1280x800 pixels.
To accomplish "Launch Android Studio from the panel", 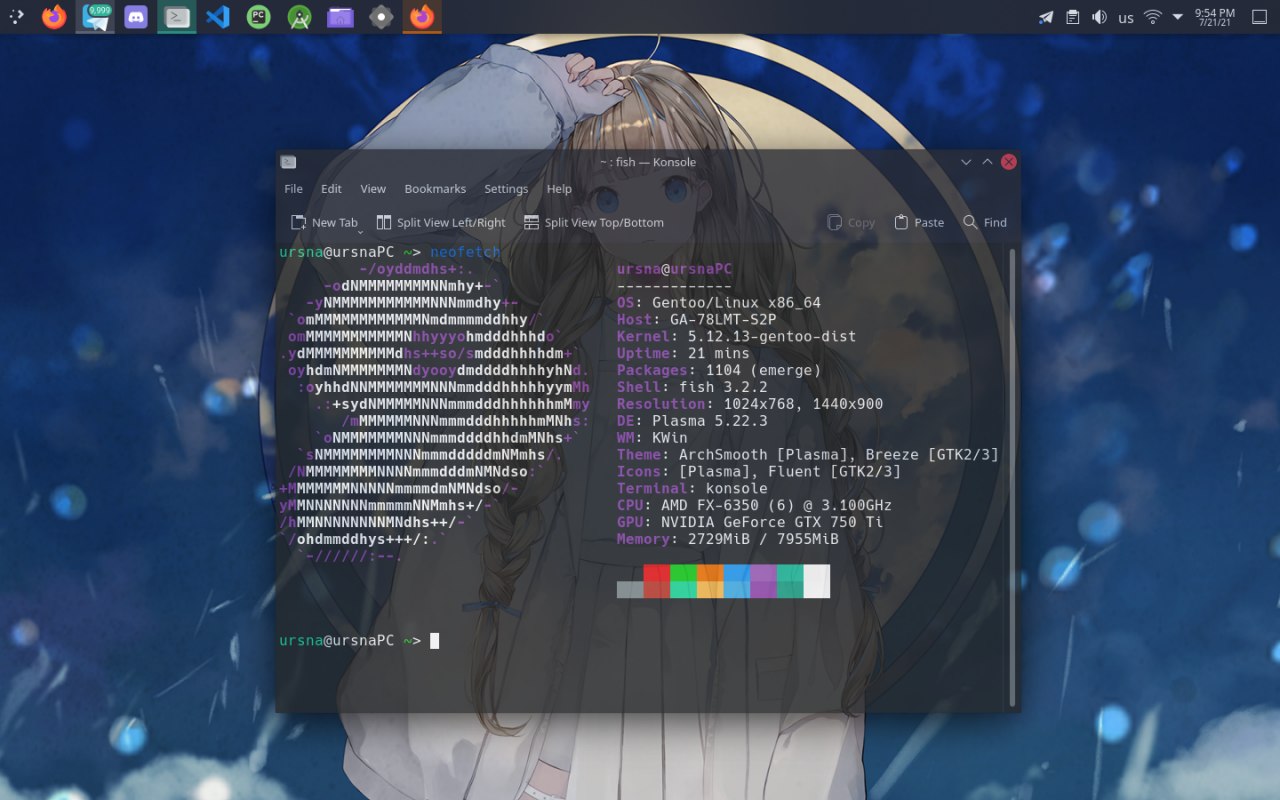I will (299, 17).
